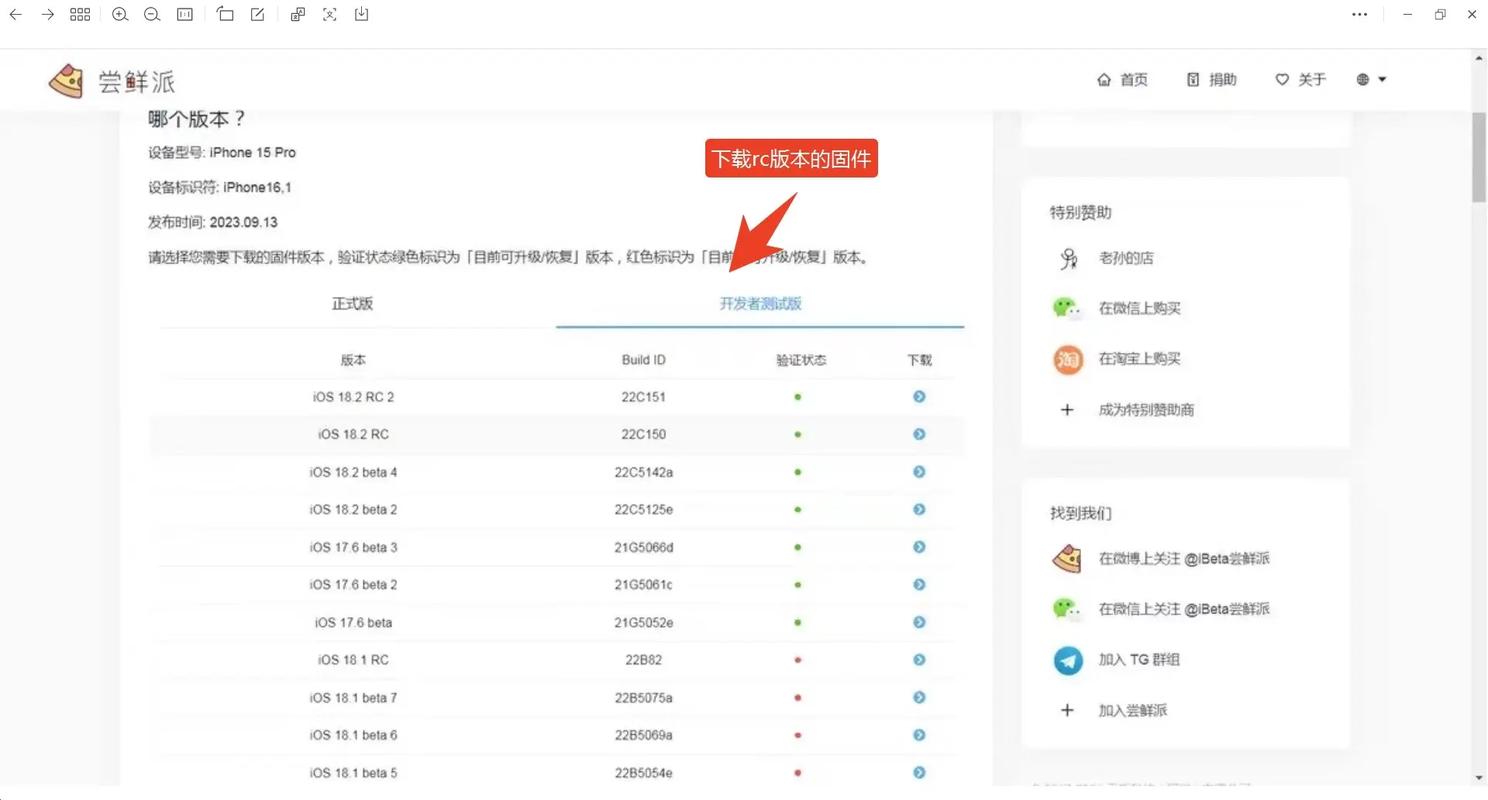The image size is (1488, 800).
Task: Select the zoom-in icon in the toolbar
Action: tap(120, 14)
